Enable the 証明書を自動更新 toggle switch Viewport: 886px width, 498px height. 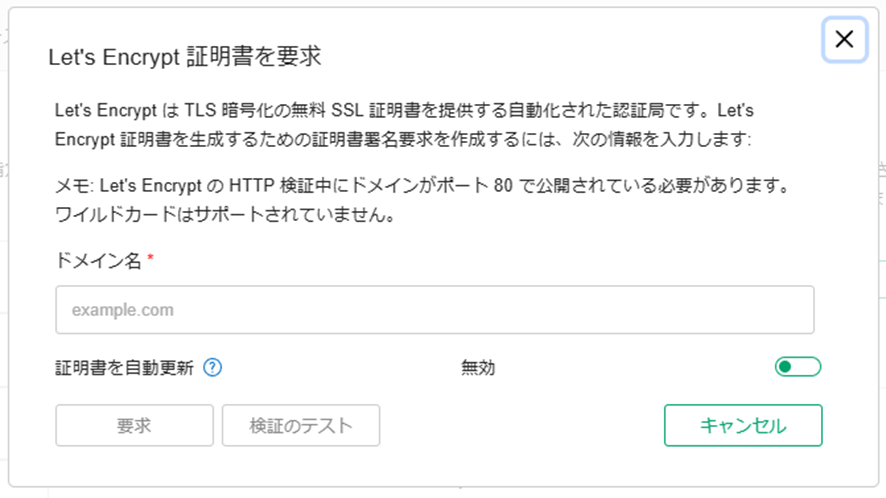click(x=798, y=367)
